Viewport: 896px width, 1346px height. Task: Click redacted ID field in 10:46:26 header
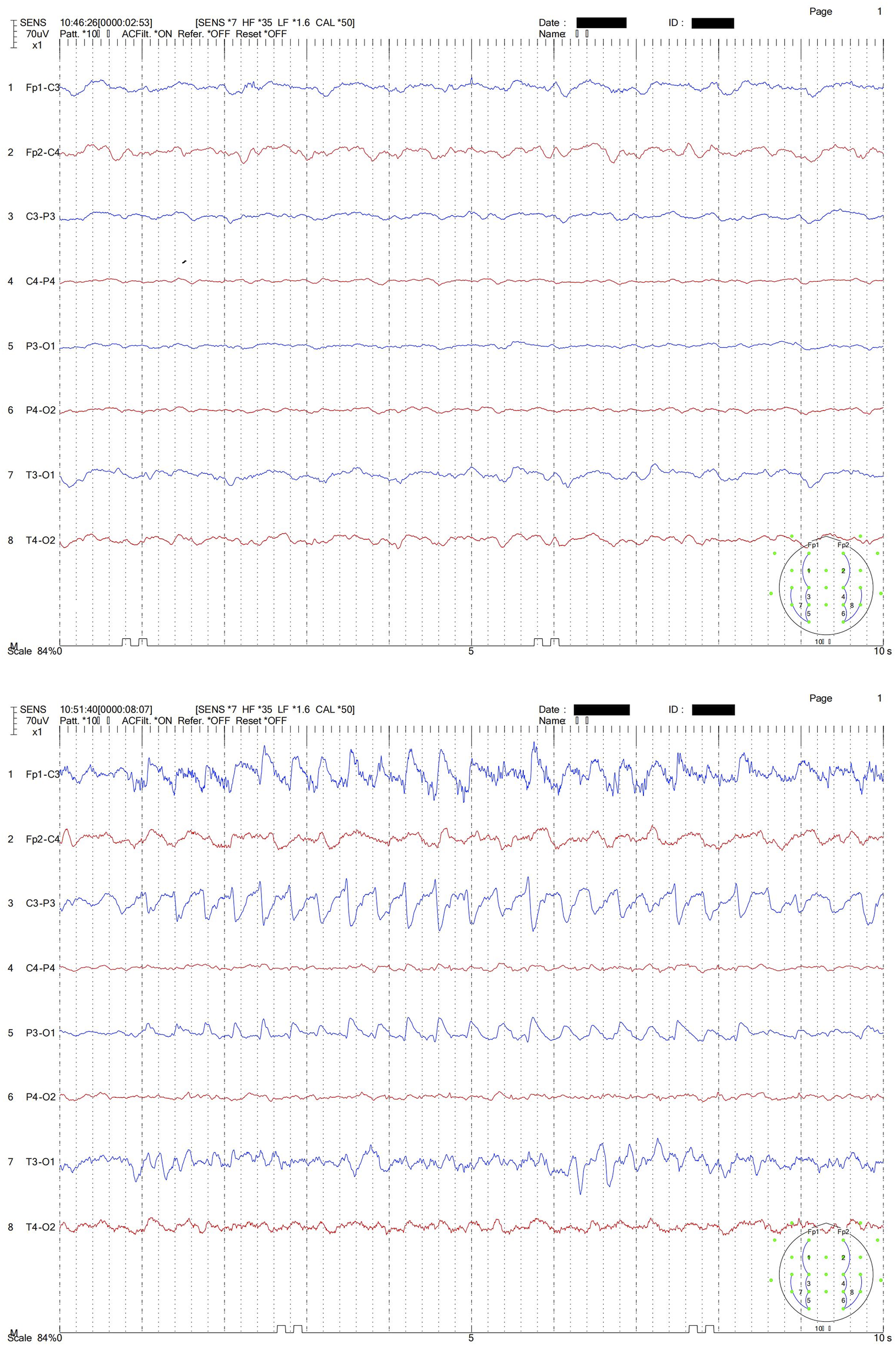(x=713, y=24)
